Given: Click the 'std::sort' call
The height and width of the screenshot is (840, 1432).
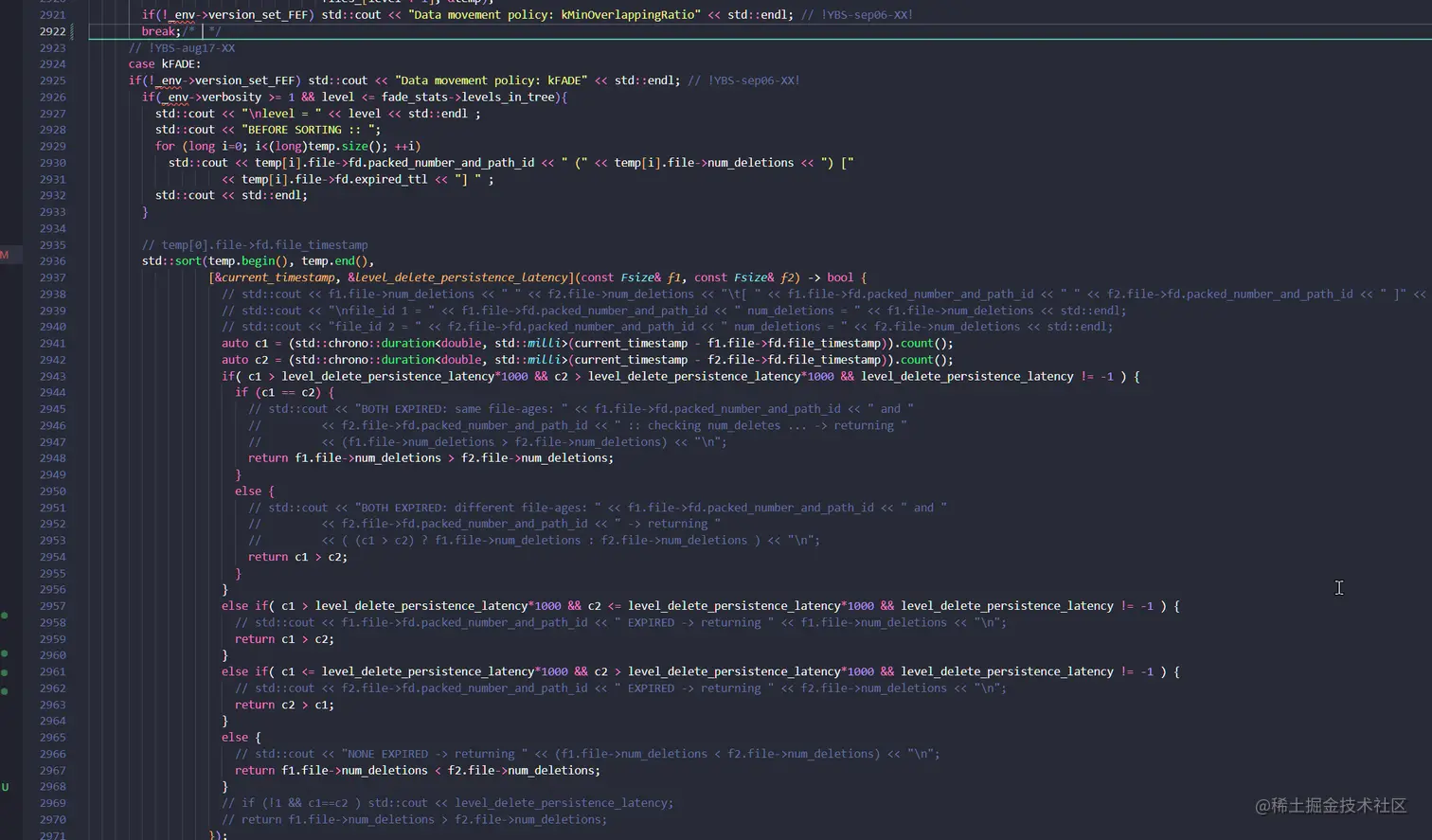Looking at the screenshot, I should [x=171, y=261].
